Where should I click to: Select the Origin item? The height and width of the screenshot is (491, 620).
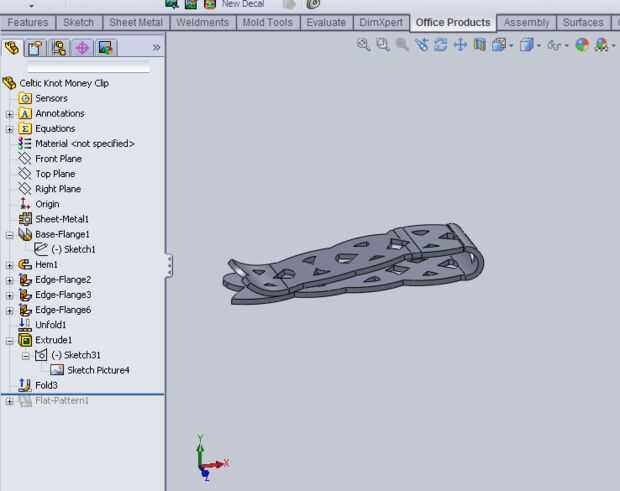click(47, 204)
